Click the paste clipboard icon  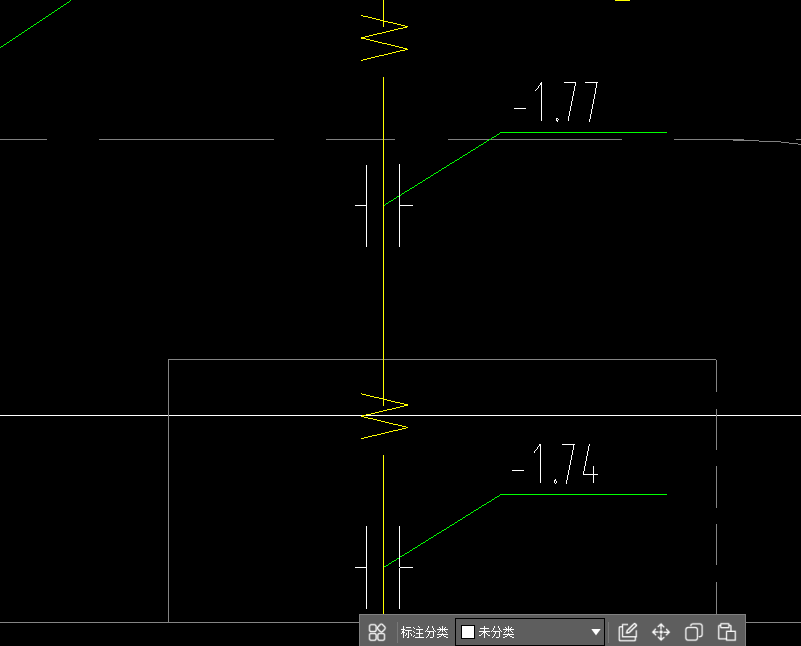(x=726, y=632)
